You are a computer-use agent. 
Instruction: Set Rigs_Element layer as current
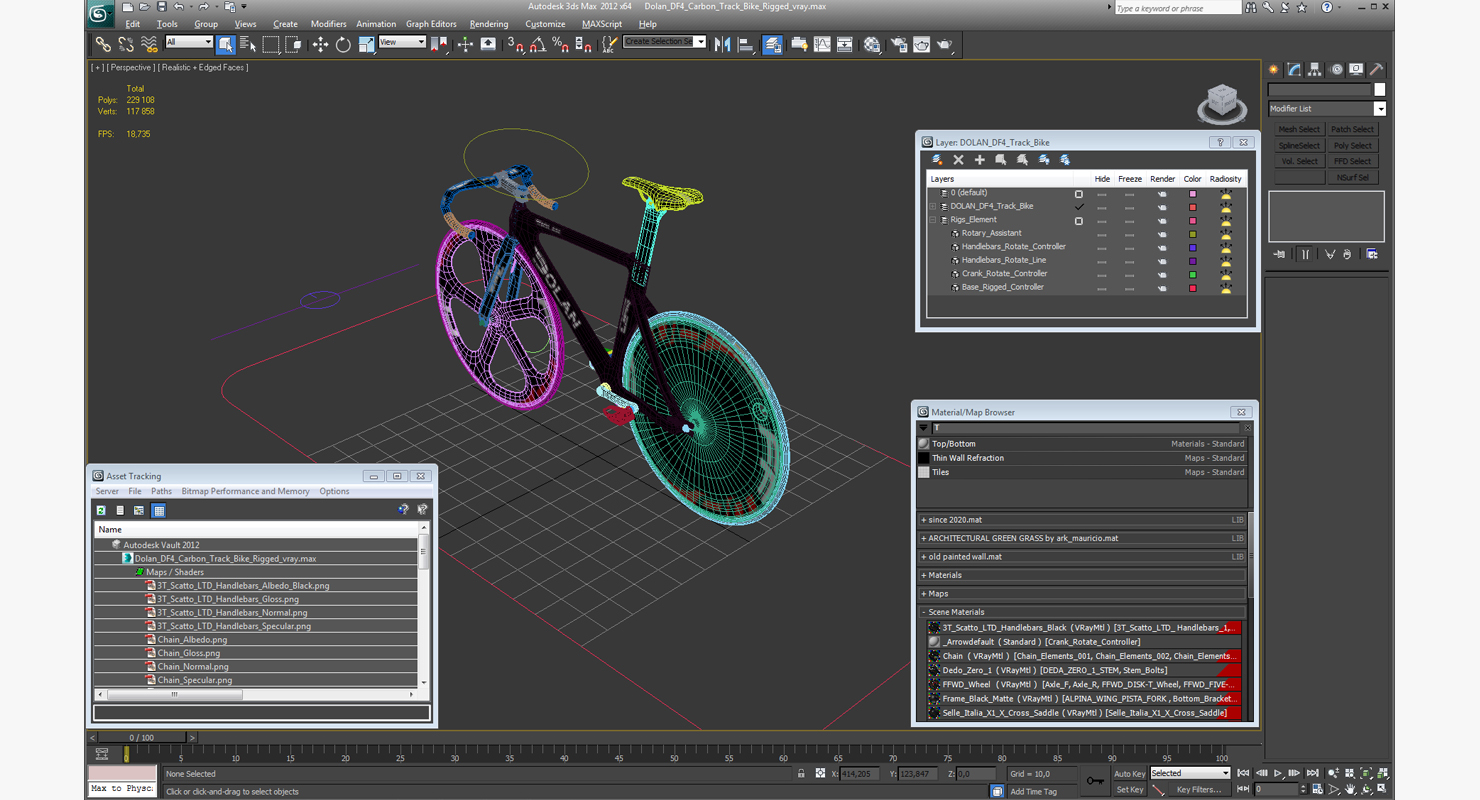tap(1078, 220)
